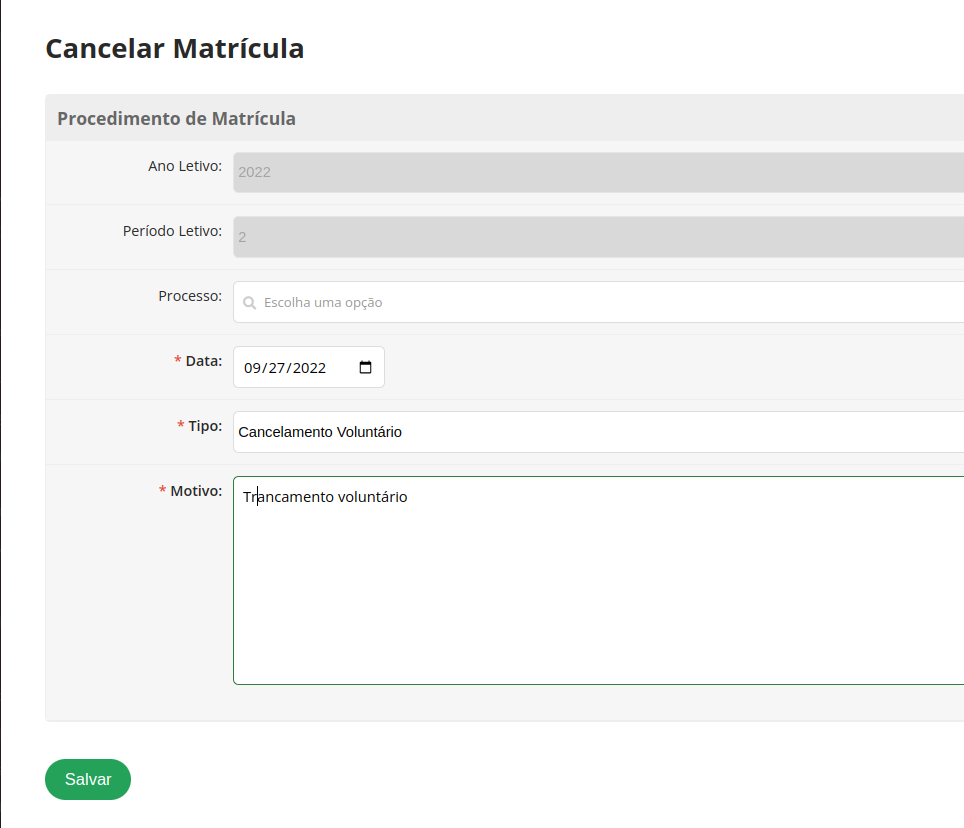Click the 'Tipo:' field label
The image size is (964, 828).
pos(205,426)
